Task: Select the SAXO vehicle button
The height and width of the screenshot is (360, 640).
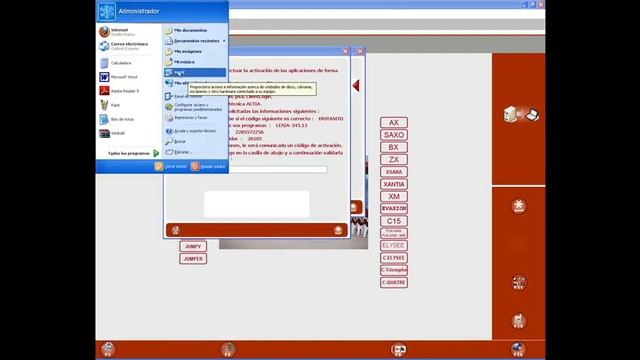Action: point(393,135)
